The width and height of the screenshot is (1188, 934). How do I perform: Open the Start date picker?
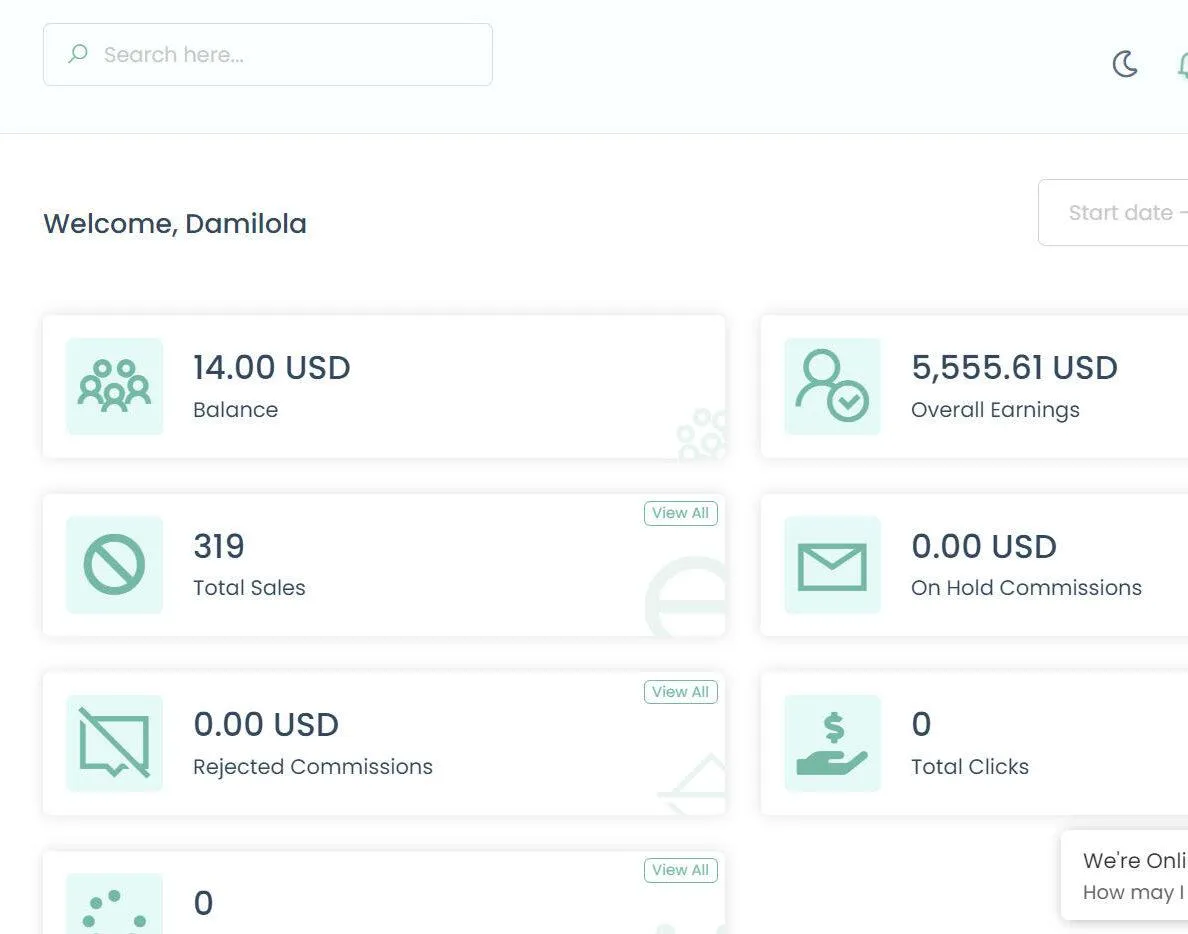tap(1114, 212)
